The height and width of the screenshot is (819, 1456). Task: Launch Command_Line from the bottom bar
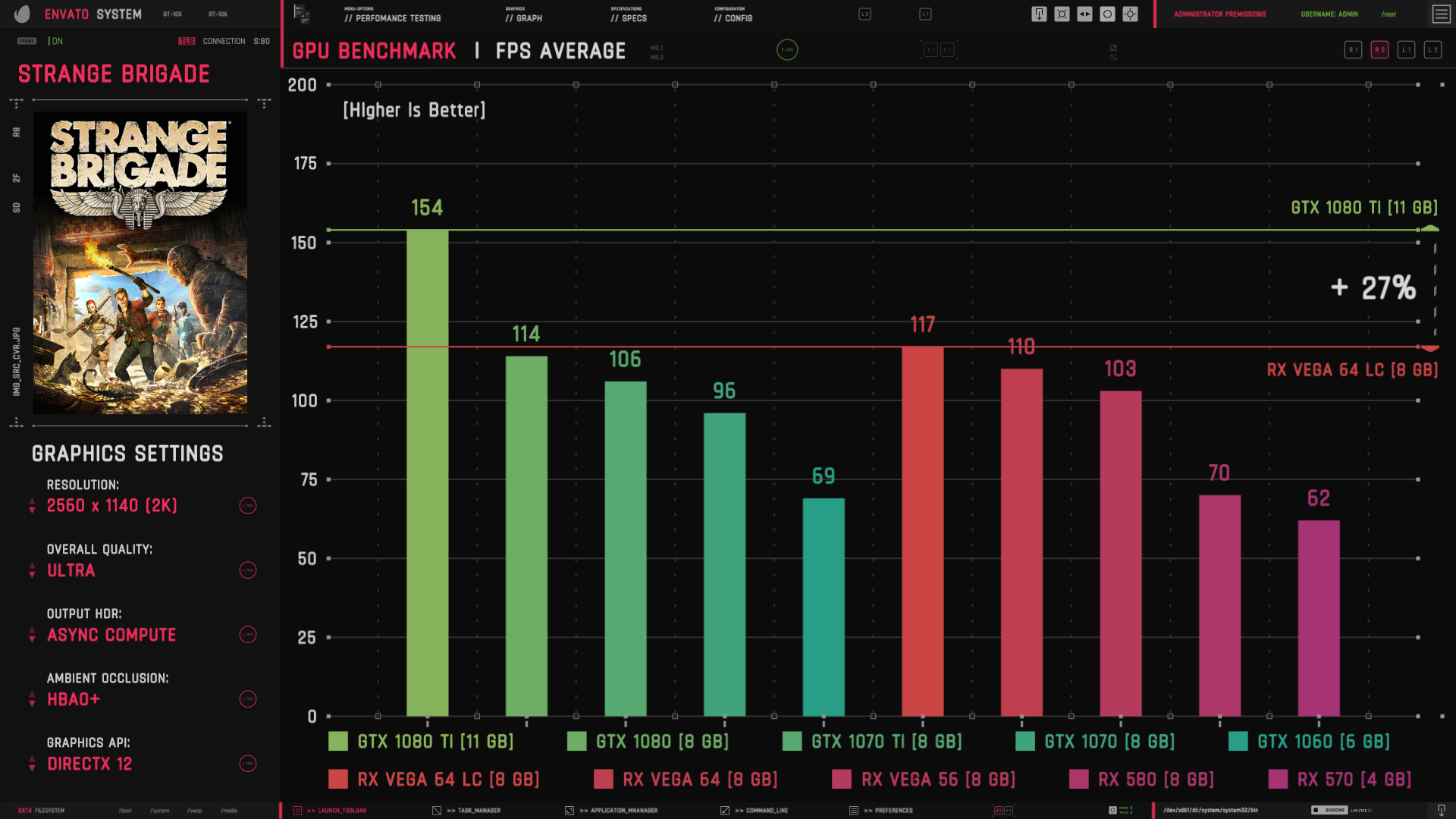(761, 810)
